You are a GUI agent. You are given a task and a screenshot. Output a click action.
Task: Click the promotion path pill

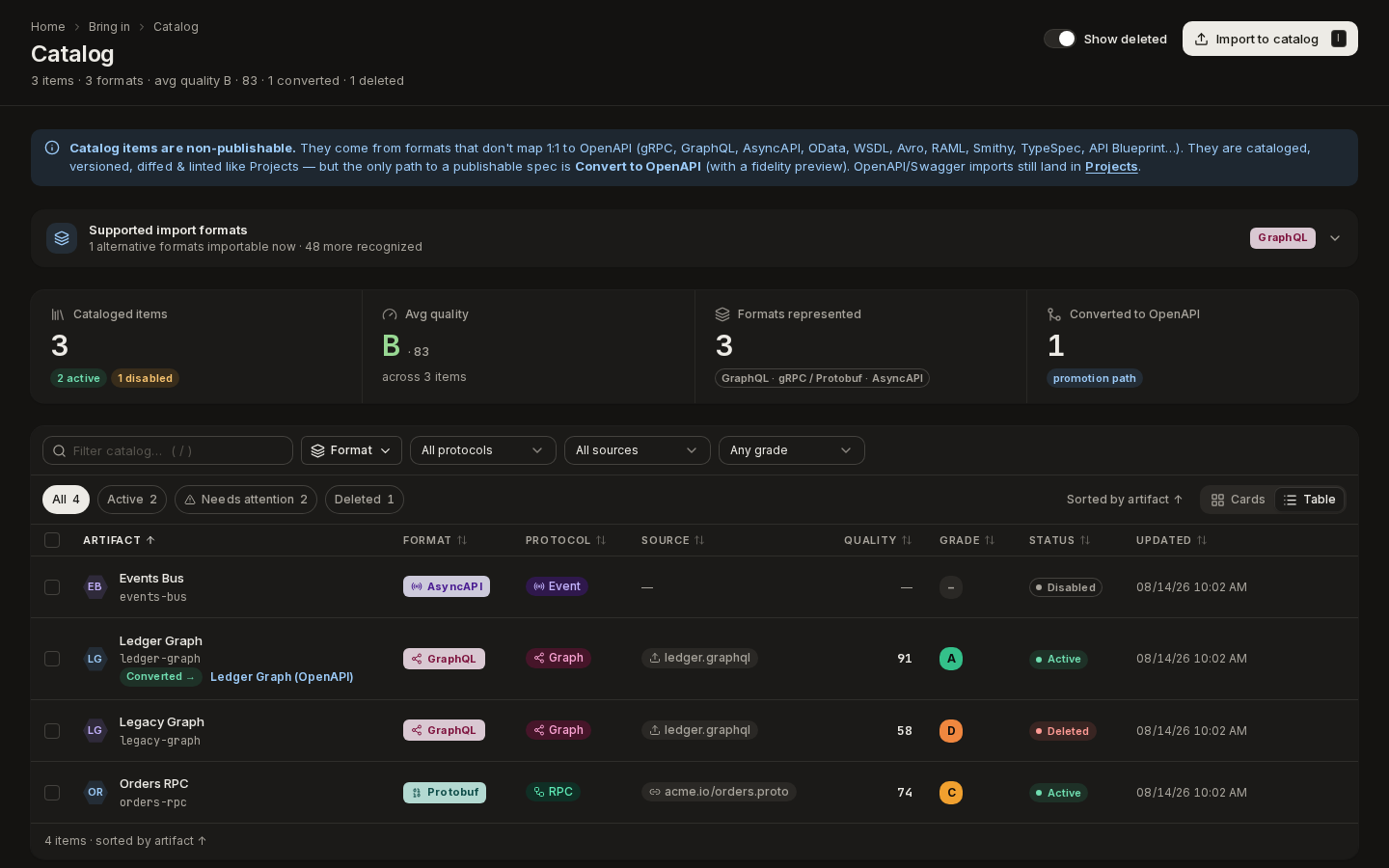[x=1095, y=378]
